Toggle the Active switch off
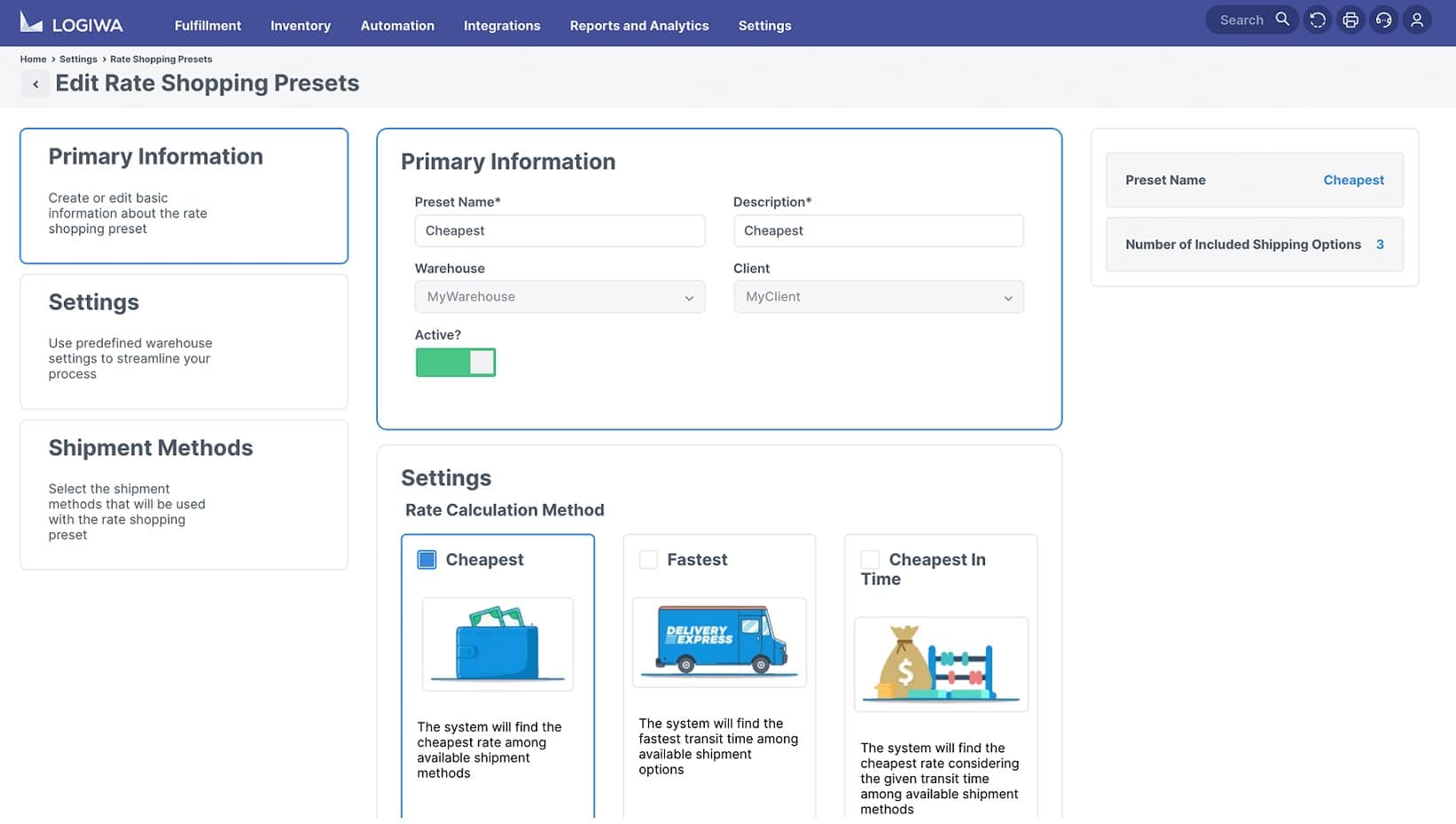The height and width of the screenshot is (824, 1456). pos(455,362)
